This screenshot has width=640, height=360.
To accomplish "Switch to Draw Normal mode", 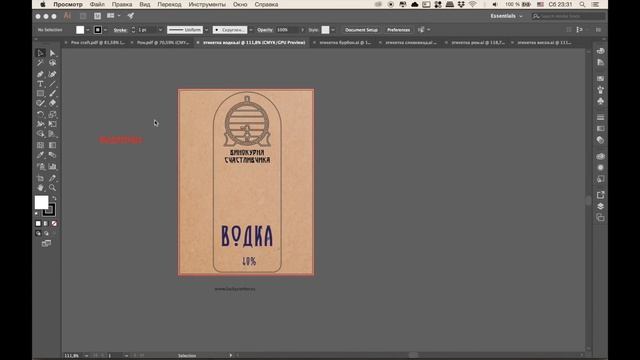I will [38, 233].
